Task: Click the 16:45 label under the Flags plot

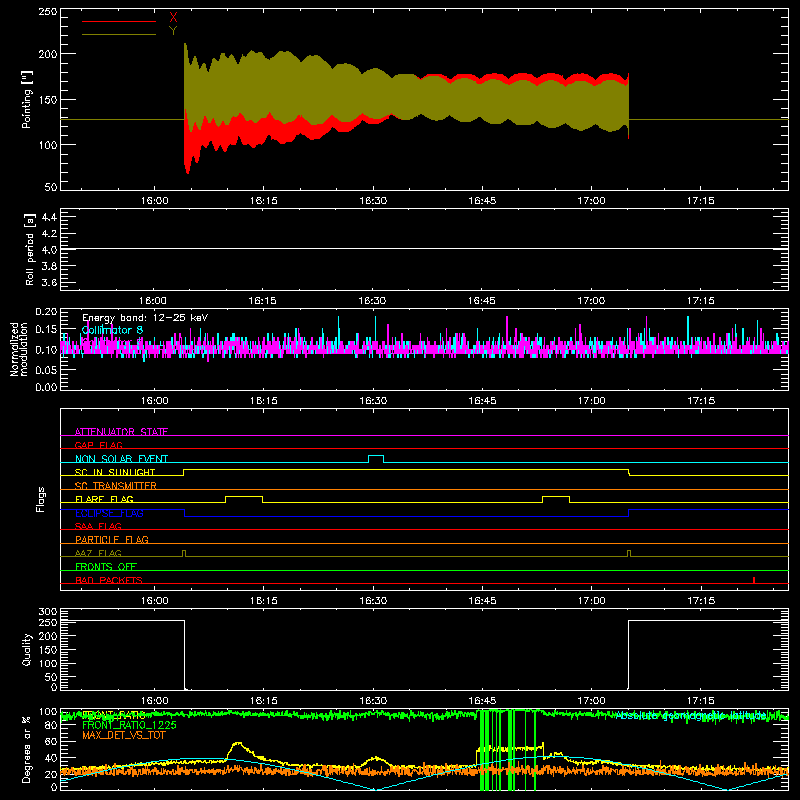Action: coord(482,601)
